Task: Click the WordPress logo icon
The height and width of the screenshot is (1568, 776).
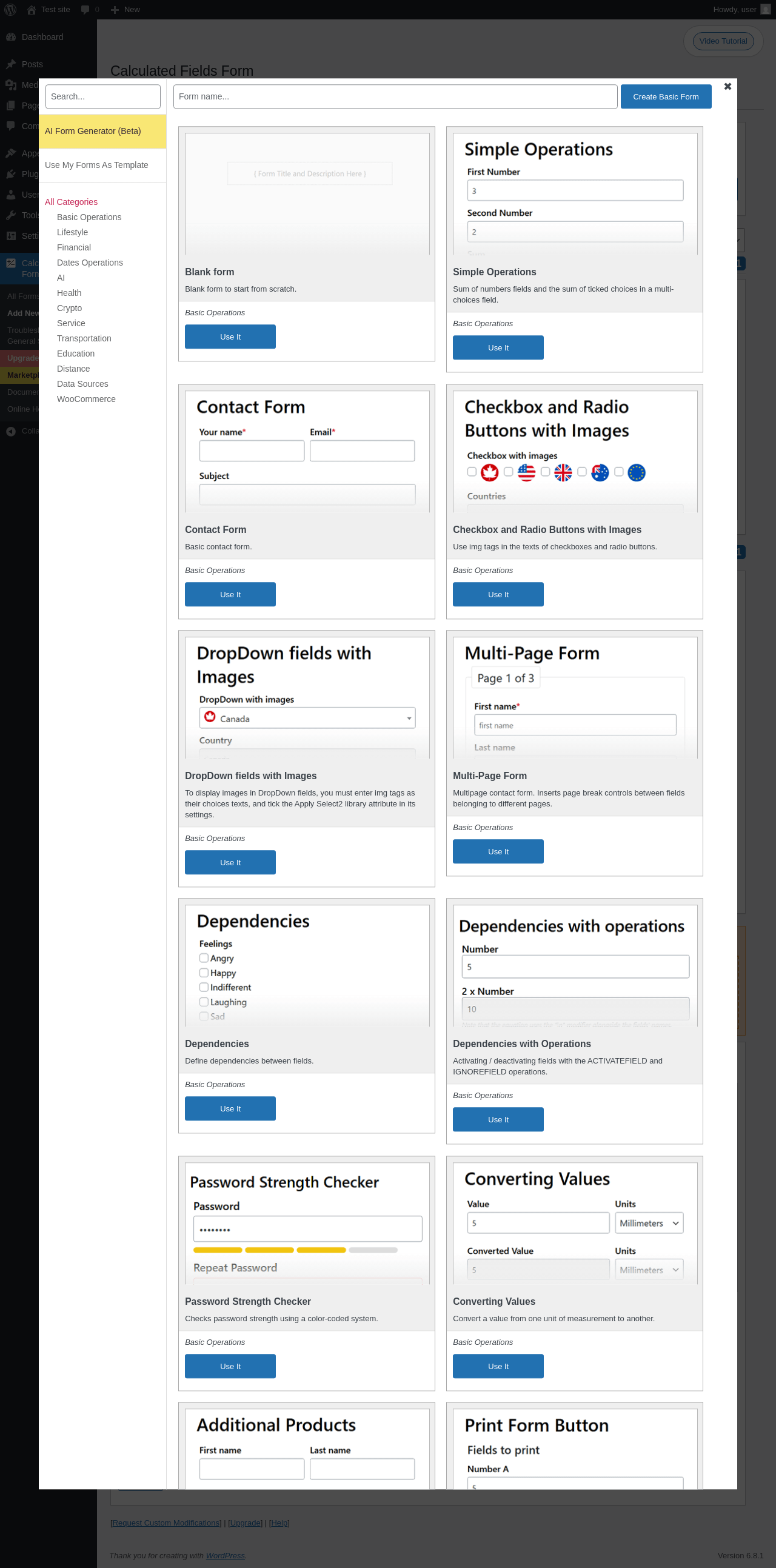Action: [x=10, y=10]
